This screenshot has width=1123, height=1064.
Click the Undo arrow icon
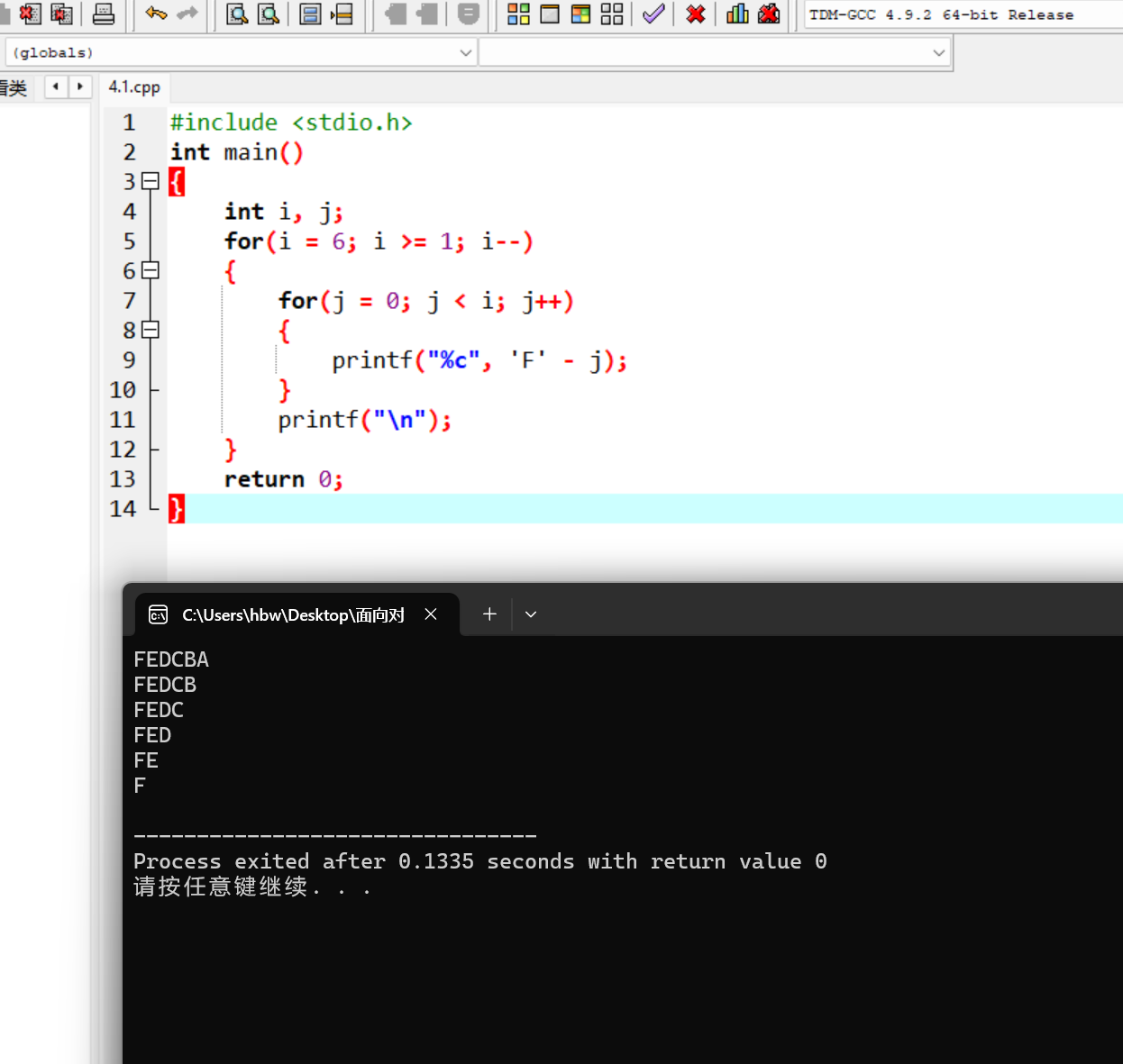coord(156,14)
